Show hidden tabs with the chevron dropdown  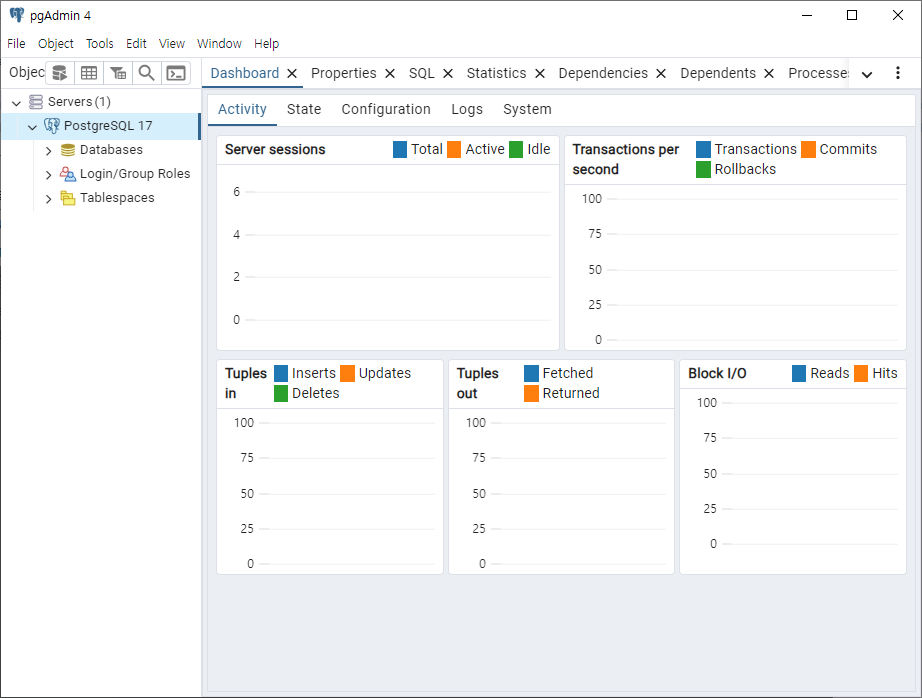point(867,74)
